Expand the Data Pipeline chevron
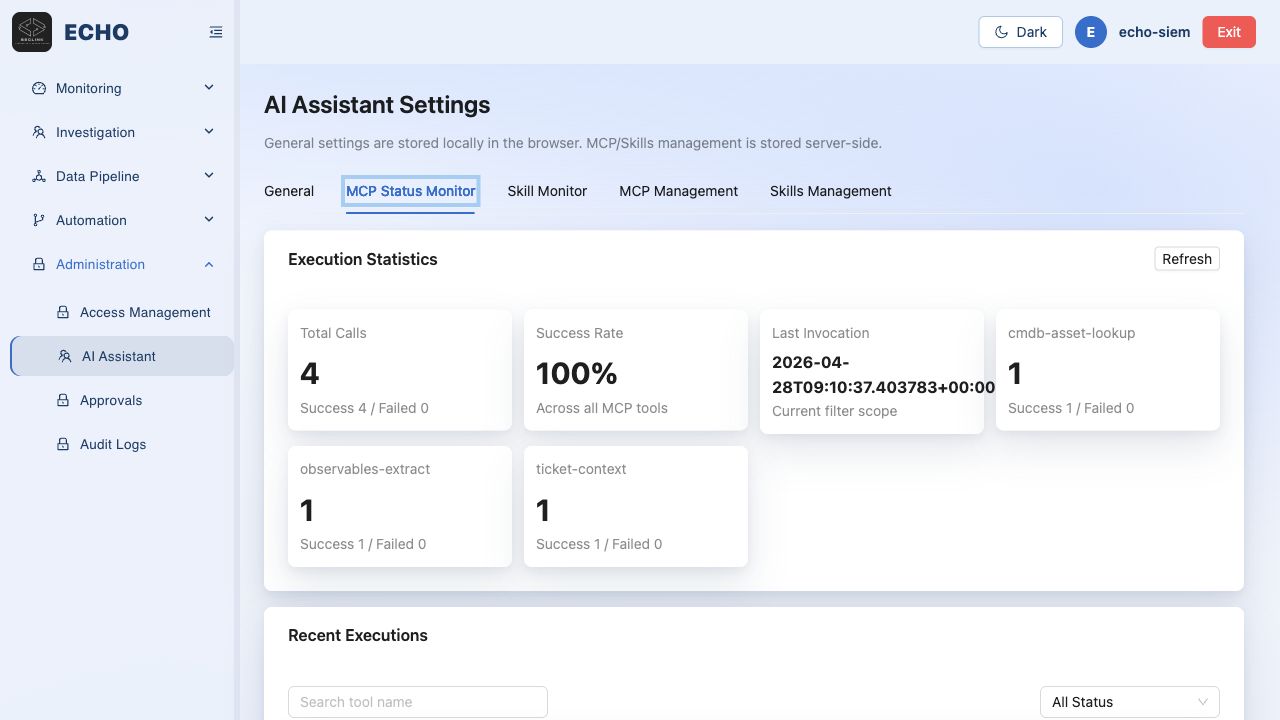Viewport: 1280px width, 720px height. coord(209,176)
